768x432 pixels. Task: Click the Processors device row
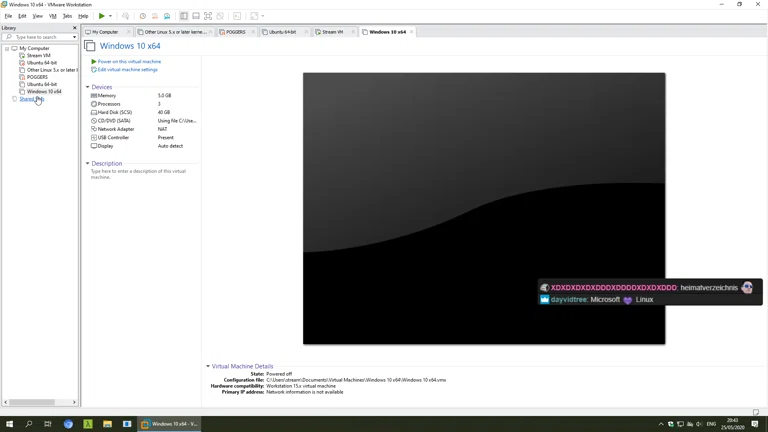coord(144,104)
